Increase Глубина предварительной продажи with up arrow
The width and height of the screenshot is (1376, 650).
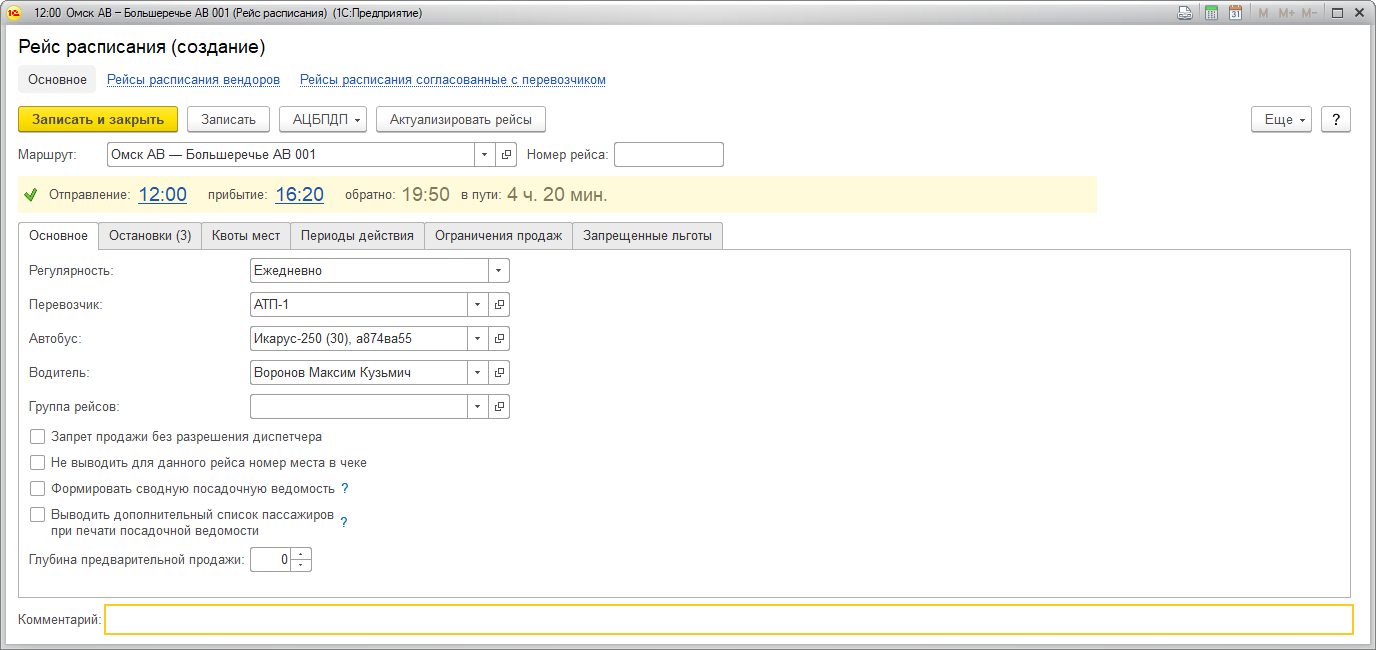(302, 555)
